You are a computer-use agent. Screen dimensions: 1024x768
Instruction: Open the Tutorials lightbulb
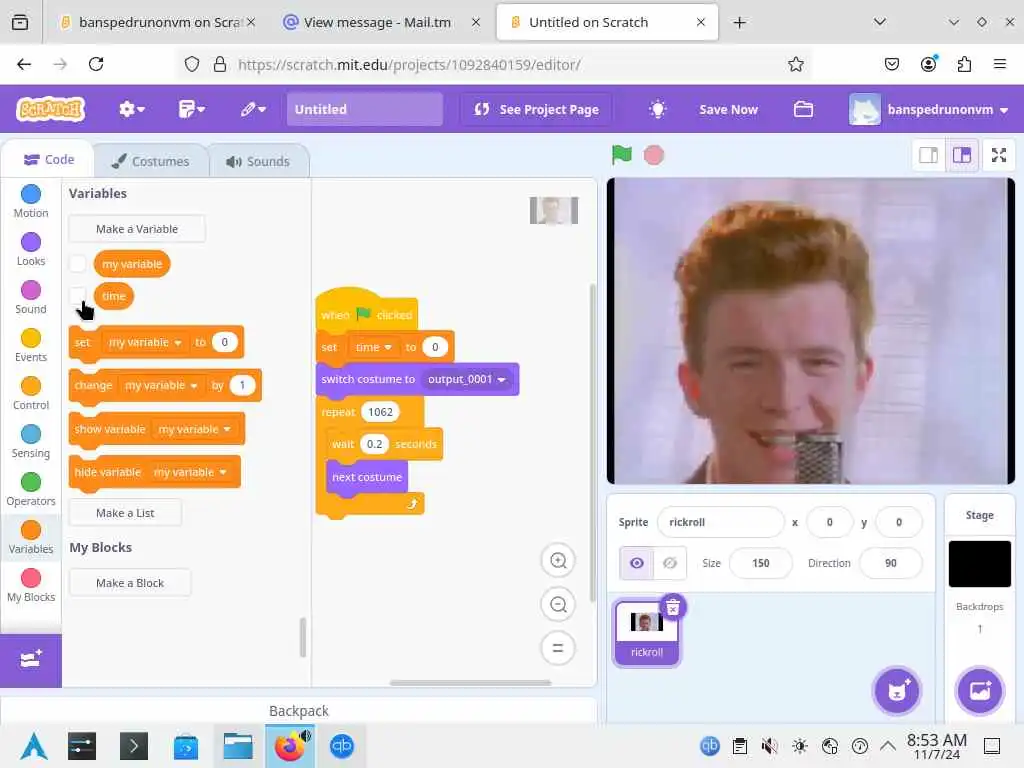pos(658,109)
